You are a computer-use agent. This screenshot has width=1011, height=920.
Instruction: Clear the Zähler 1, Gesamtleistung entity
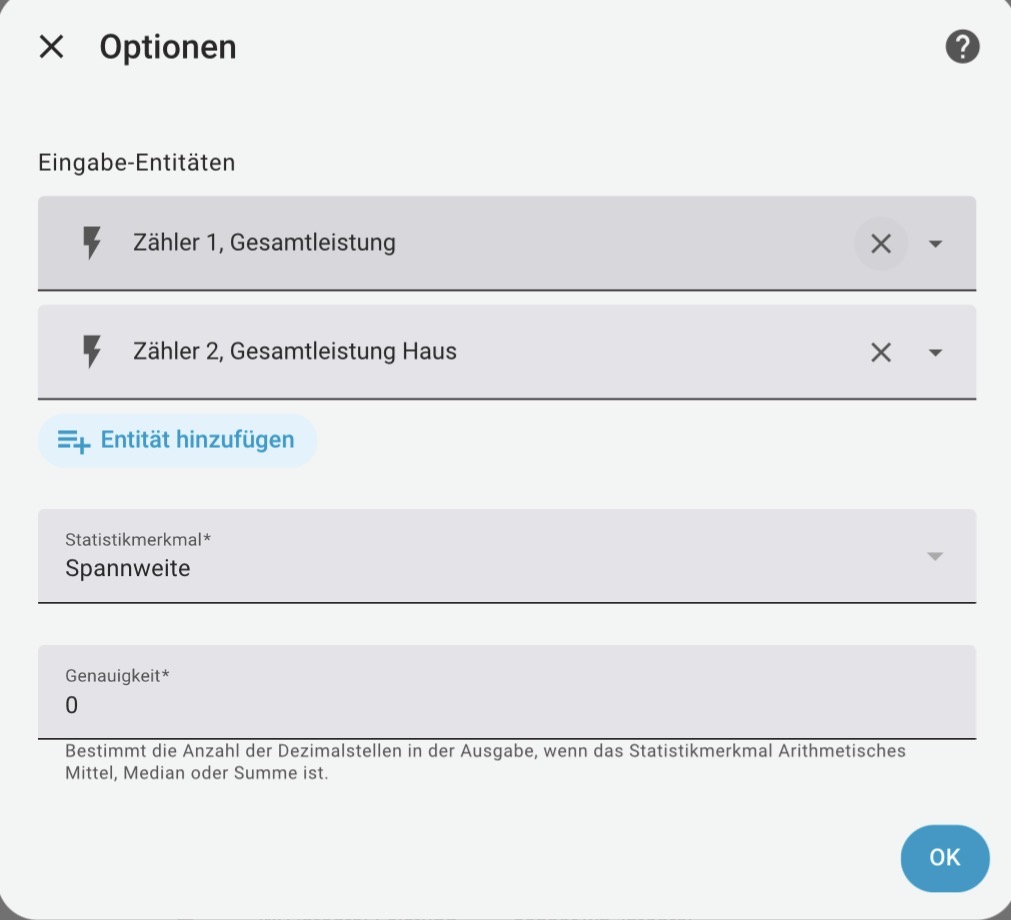tap(881, 244)
